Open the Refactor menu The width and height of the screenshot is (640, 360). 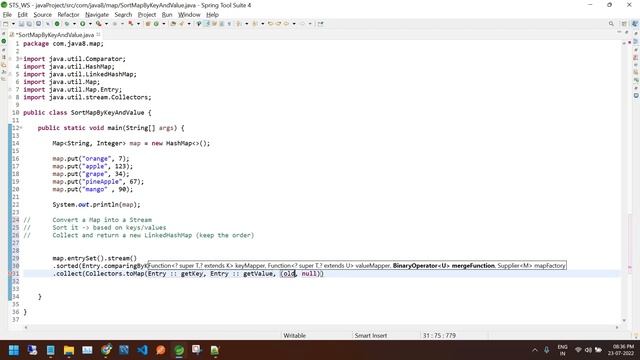pyautogui.click(x=68, y=15)
